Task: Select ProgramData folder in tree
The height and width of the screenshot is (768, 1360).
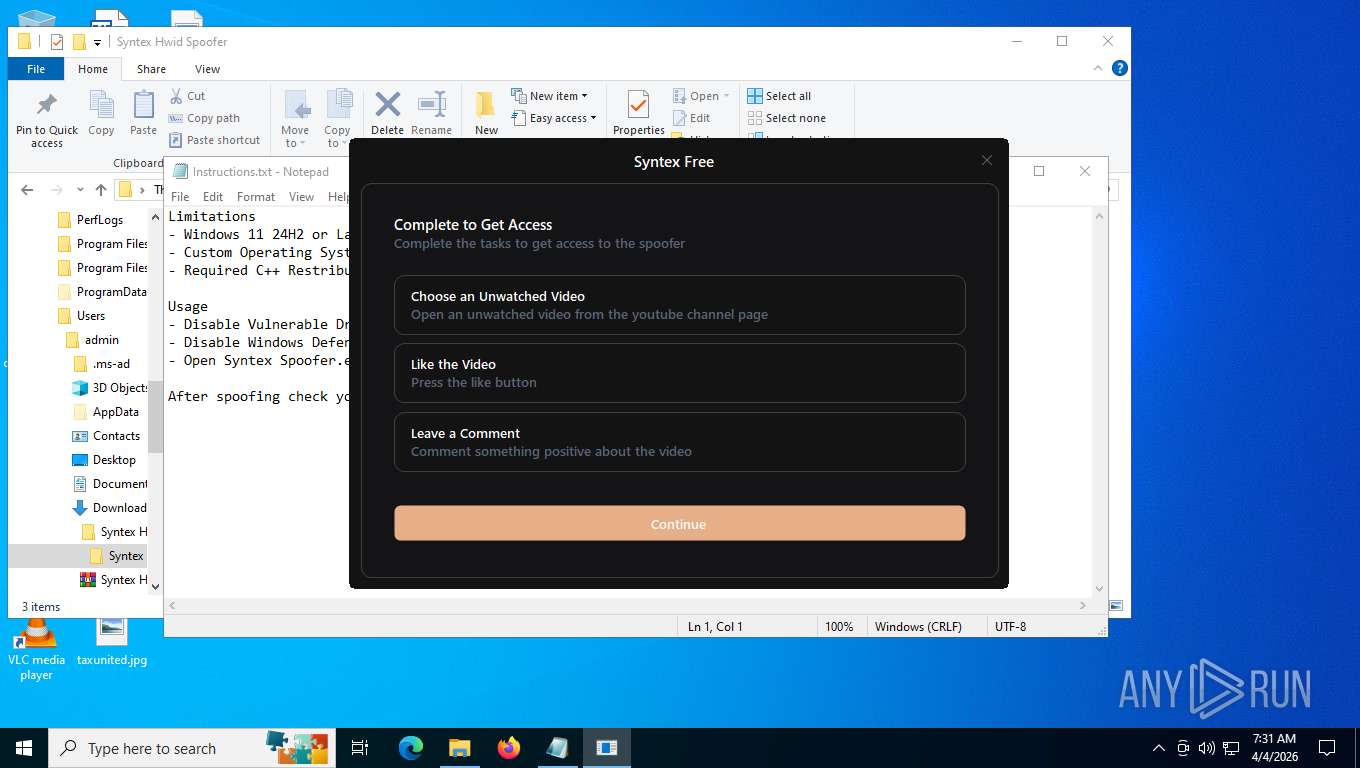Action: (103, 292)
